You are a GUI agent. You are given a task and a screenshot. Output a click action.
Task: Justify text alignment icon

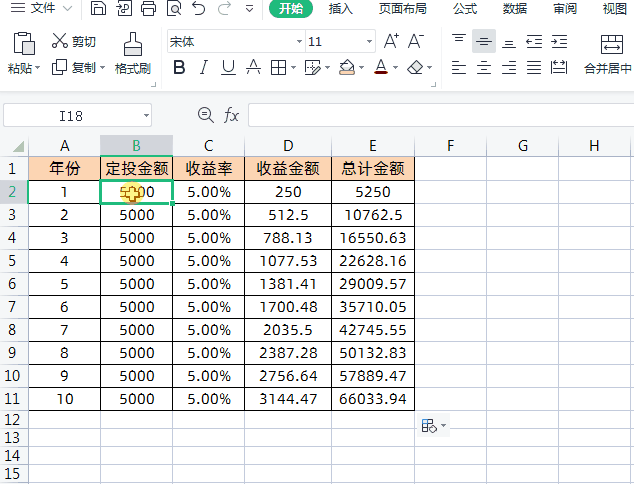click(534, 67)
